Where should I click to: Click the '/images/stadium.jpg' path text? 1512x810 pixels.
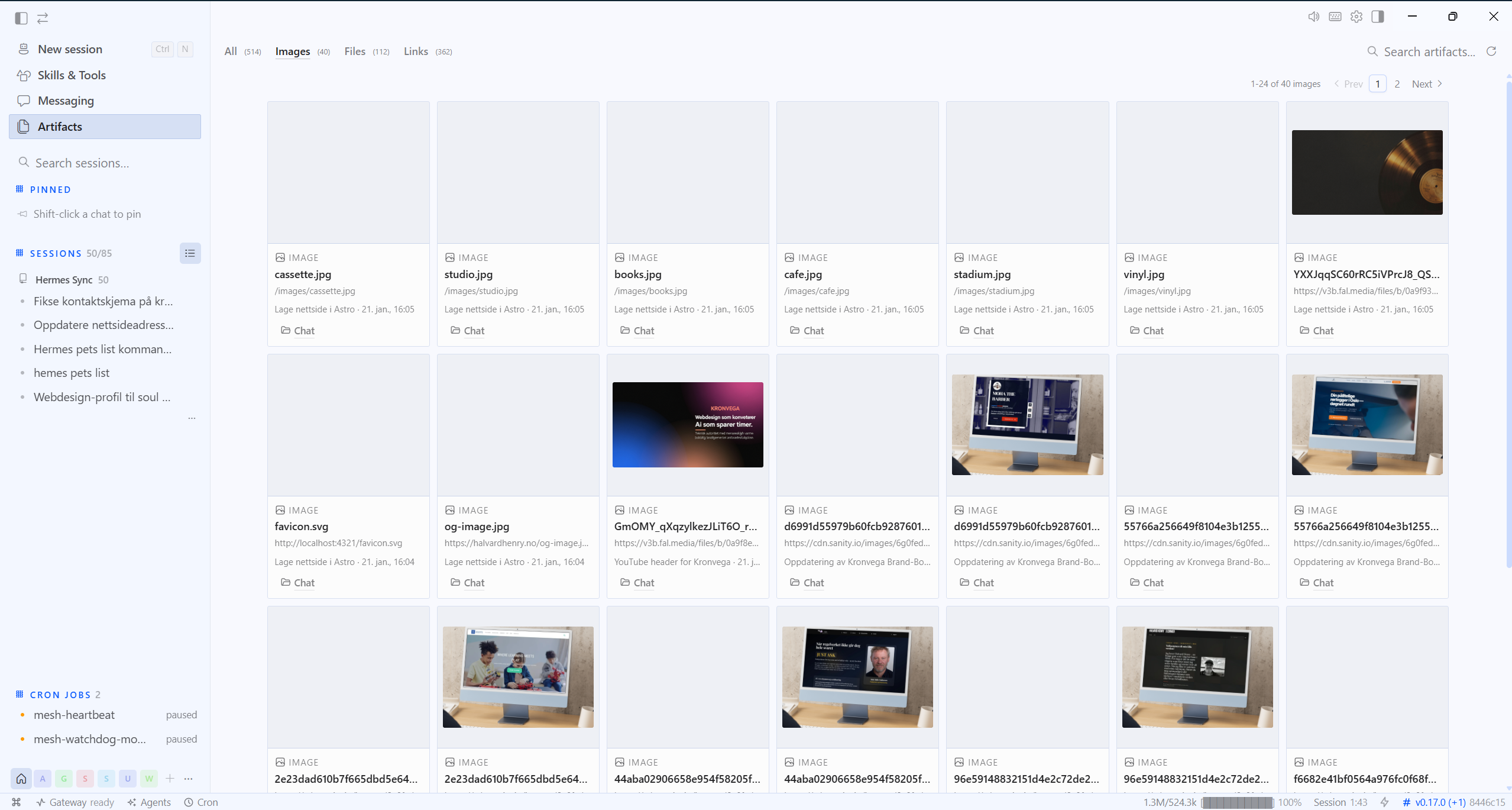(994, 291)
